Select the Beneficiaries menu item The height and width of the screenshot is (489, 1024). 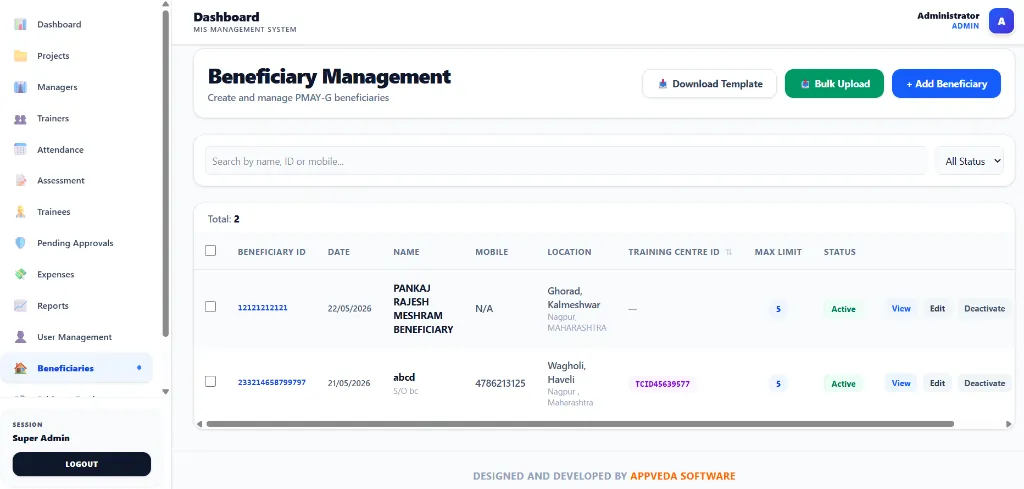tap(76, 368)
